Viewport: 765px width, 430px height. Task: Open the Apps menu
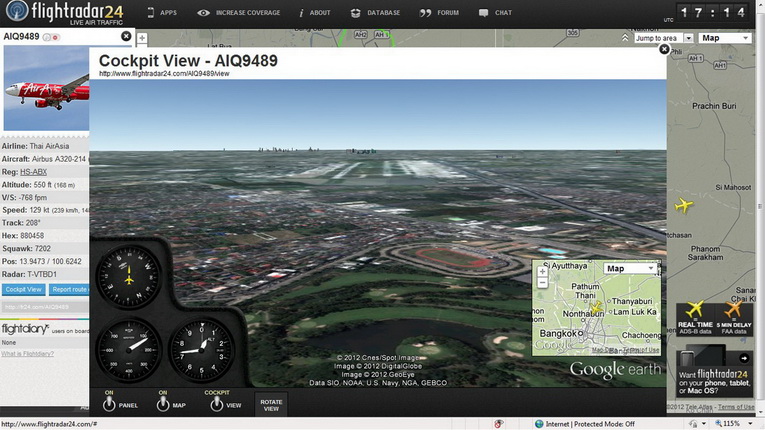point(162,13)
